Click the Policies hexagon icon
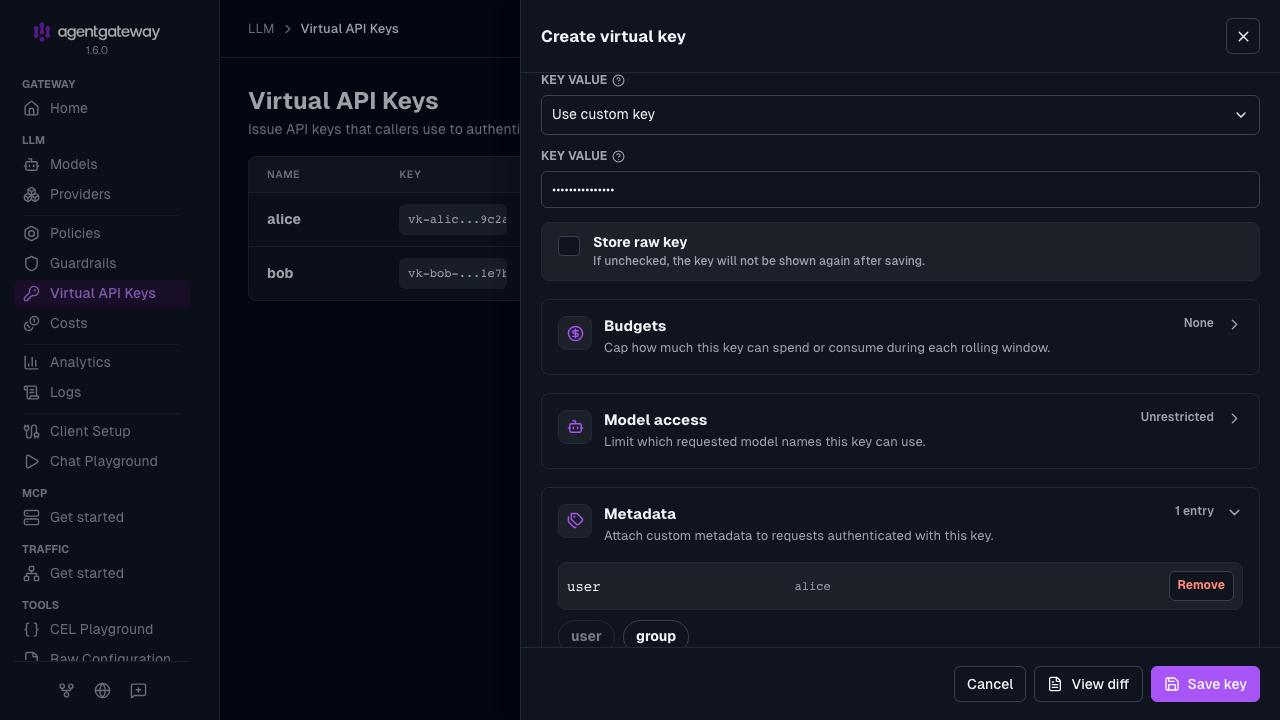 (x=32, y=233)
